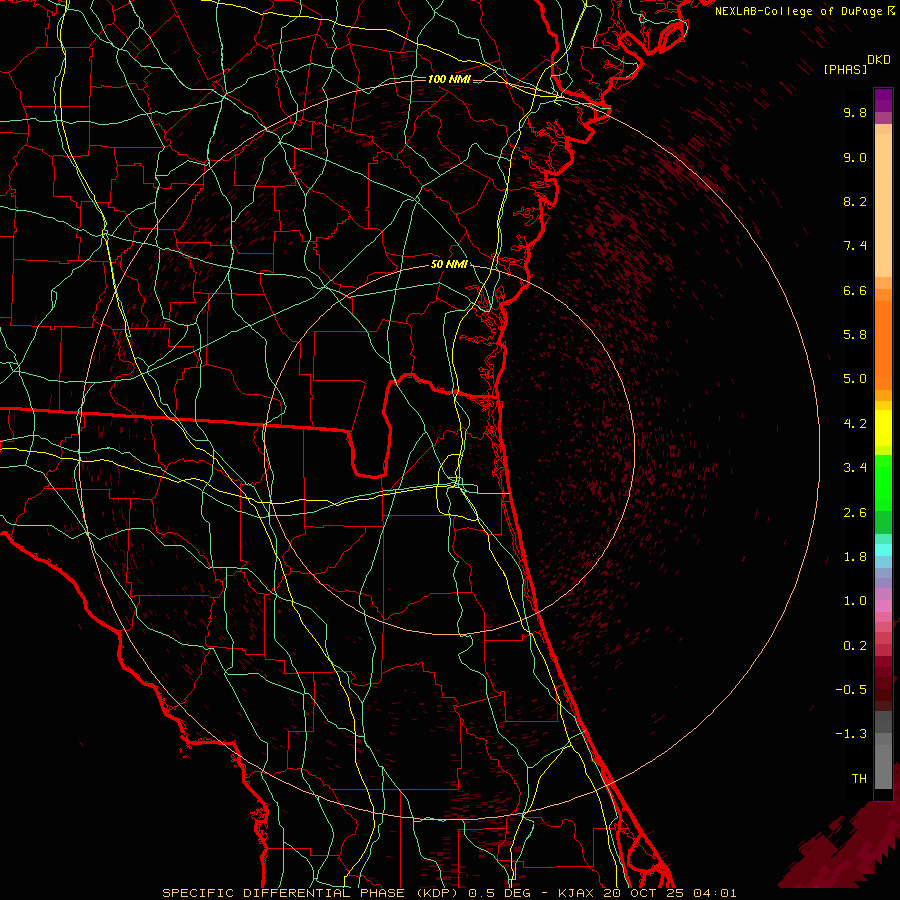Select the 0.2 scale label
Screen dimensions: 900x900
(x=855, y=646)
